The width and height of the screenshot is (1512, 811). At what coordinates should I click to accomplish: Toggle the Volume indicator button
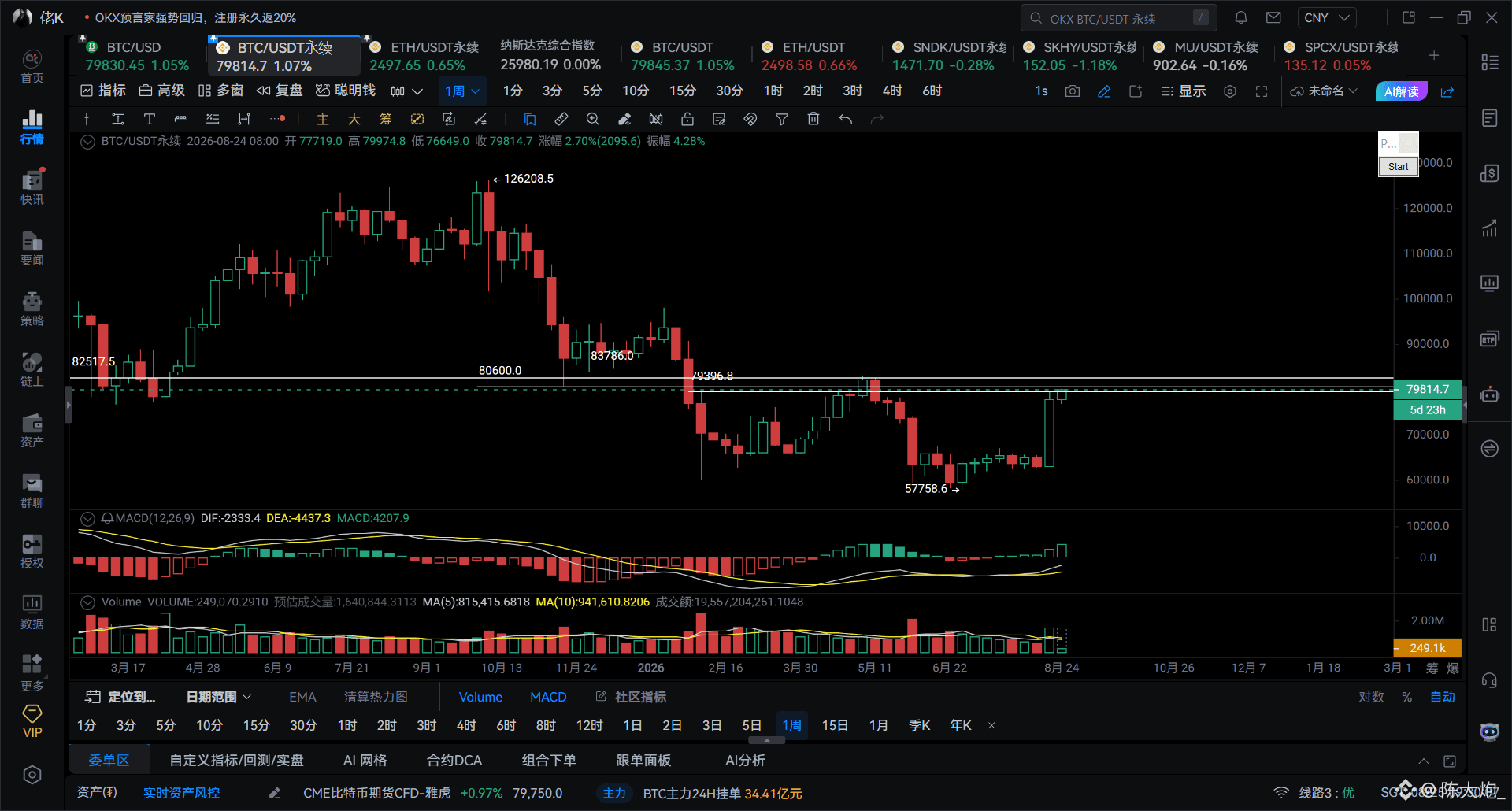point(480,697)
